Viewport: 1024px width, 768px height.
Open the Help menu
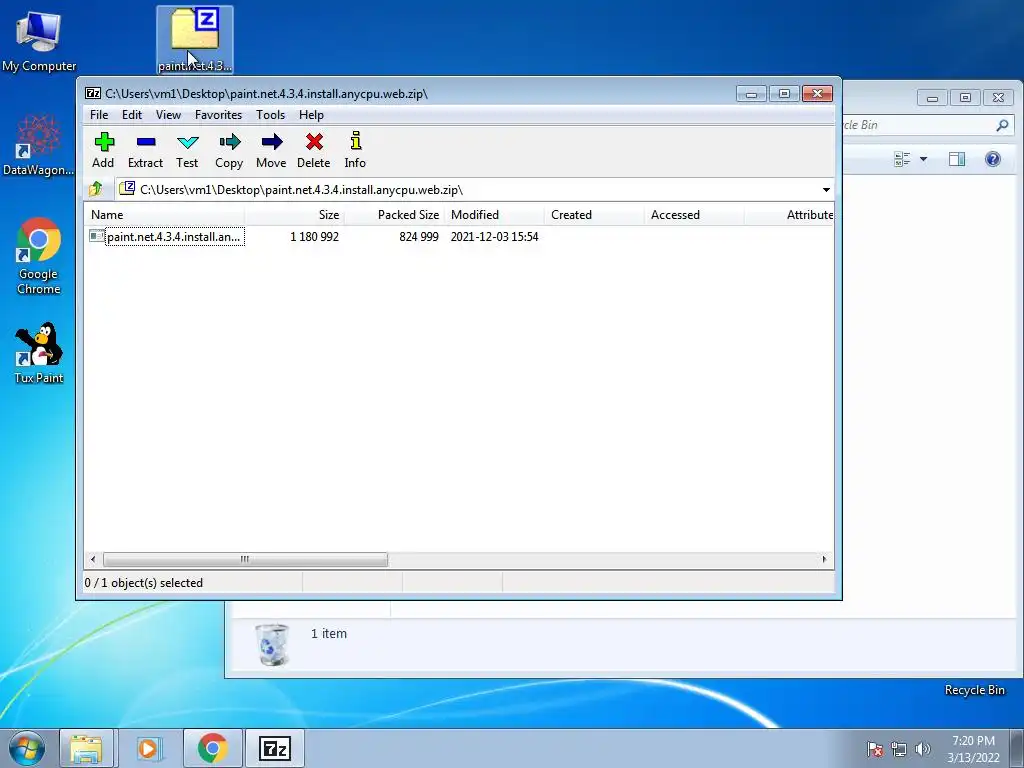[x=311, y=115]
